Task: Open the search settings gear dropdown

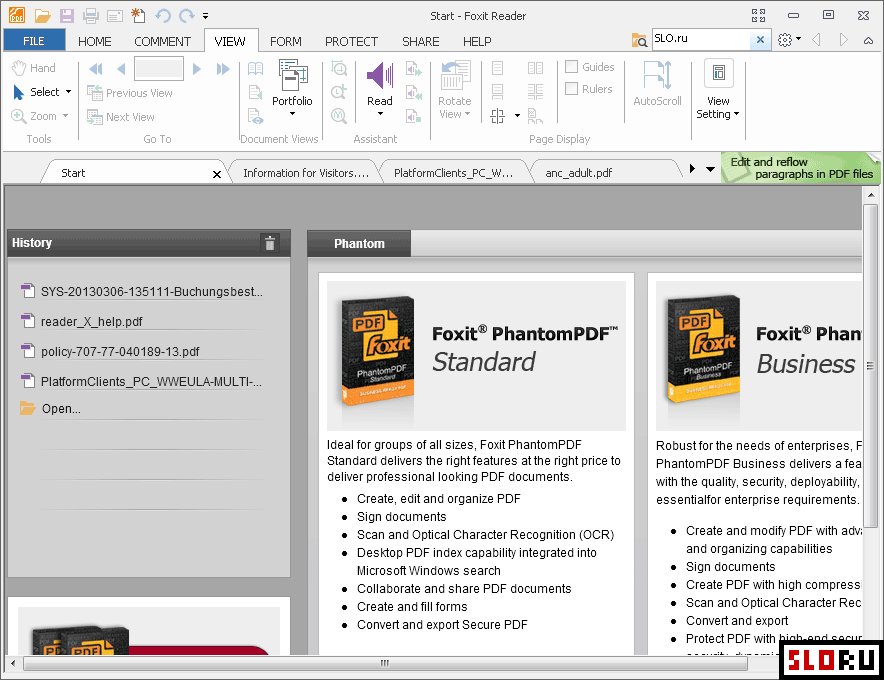Action: point(789,39)
